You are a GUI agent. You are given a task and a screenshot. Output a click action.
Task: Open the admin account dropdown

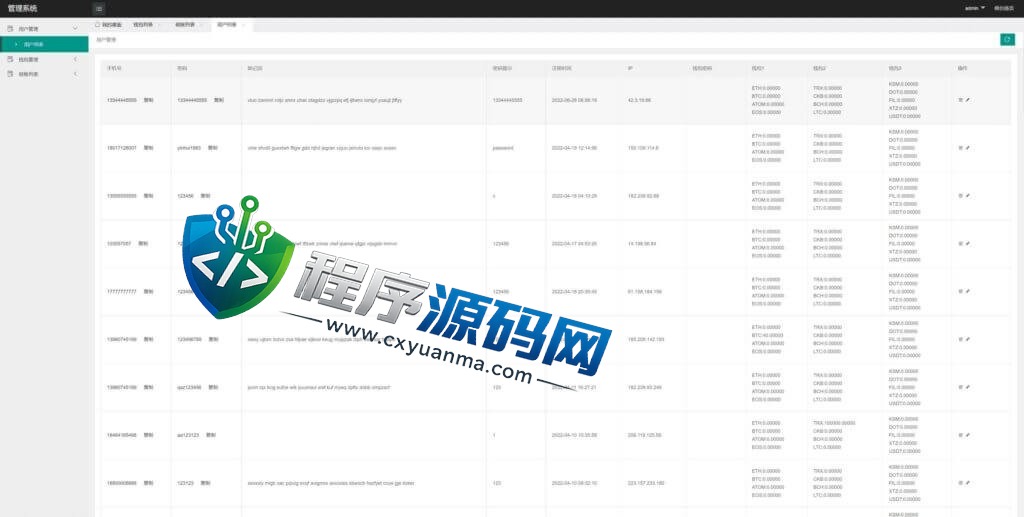(x=974, y=8)
